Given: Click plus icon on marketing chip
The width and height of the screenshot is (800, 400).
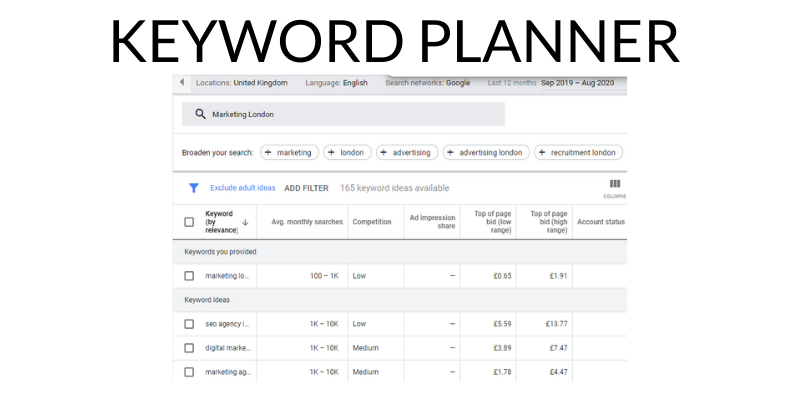Looking at the screenshot, I should tap(268, 153).
